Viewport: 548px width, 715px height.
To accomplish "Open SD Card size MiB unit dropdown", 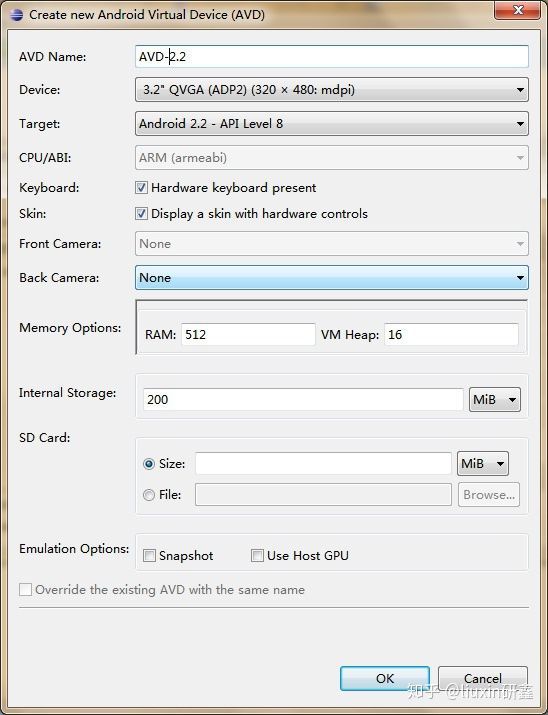I will point(483,464).
